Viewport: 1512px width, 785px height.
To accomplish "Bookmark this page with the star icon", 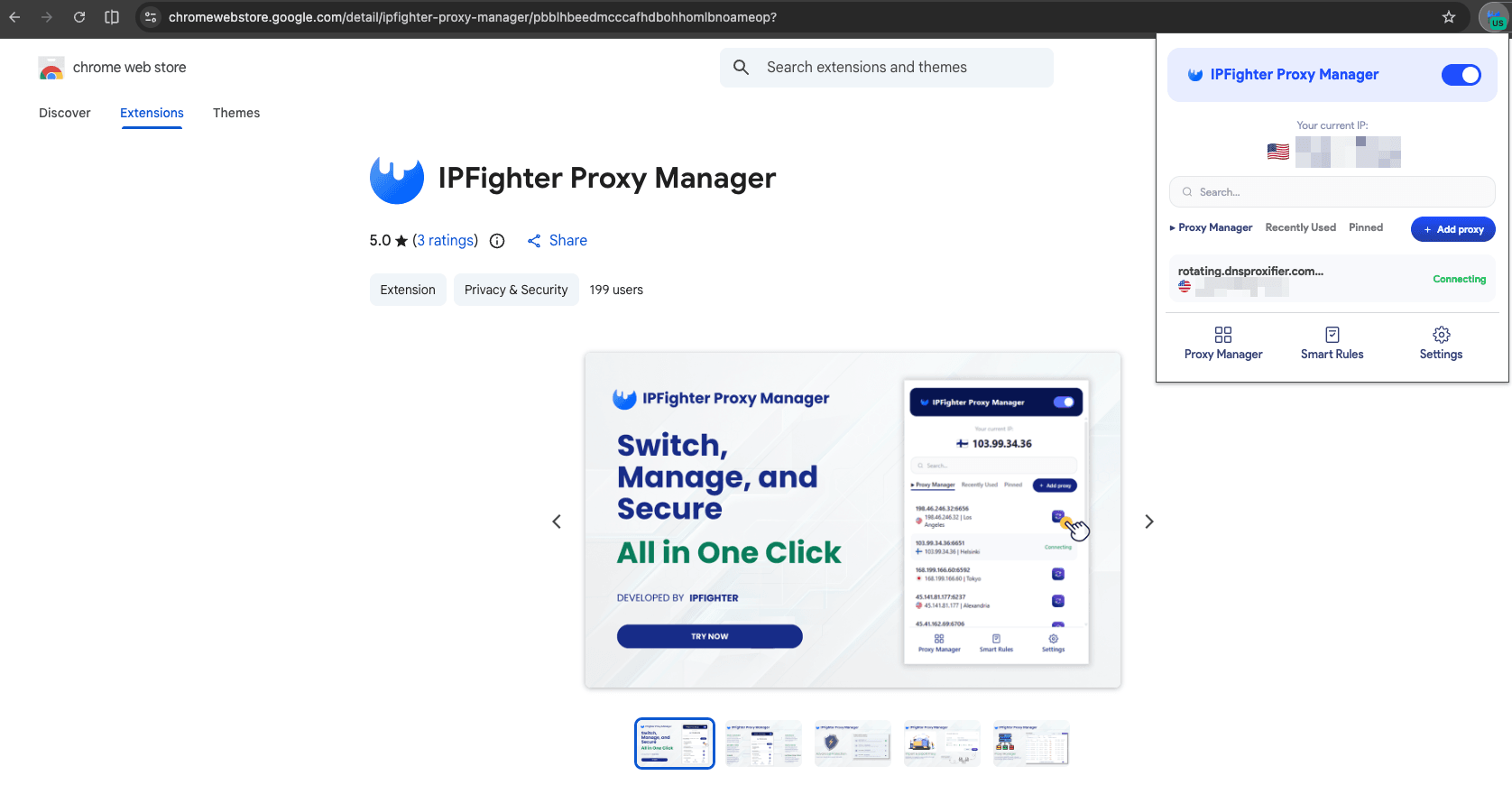I will [1449, 17].
